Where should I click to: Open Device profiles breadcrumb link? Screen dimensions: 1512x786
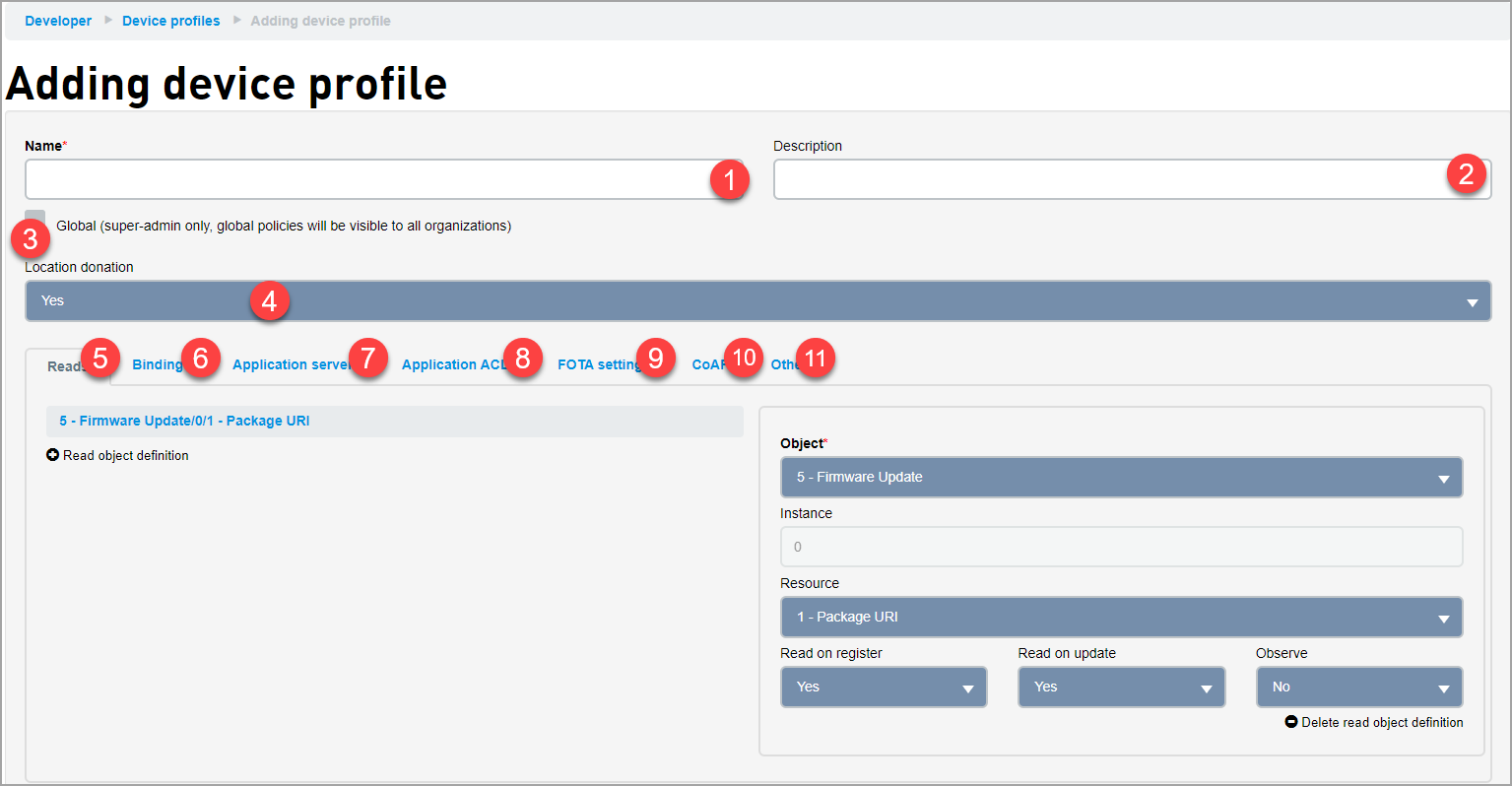pyautogui.click(x=170, y=20)
